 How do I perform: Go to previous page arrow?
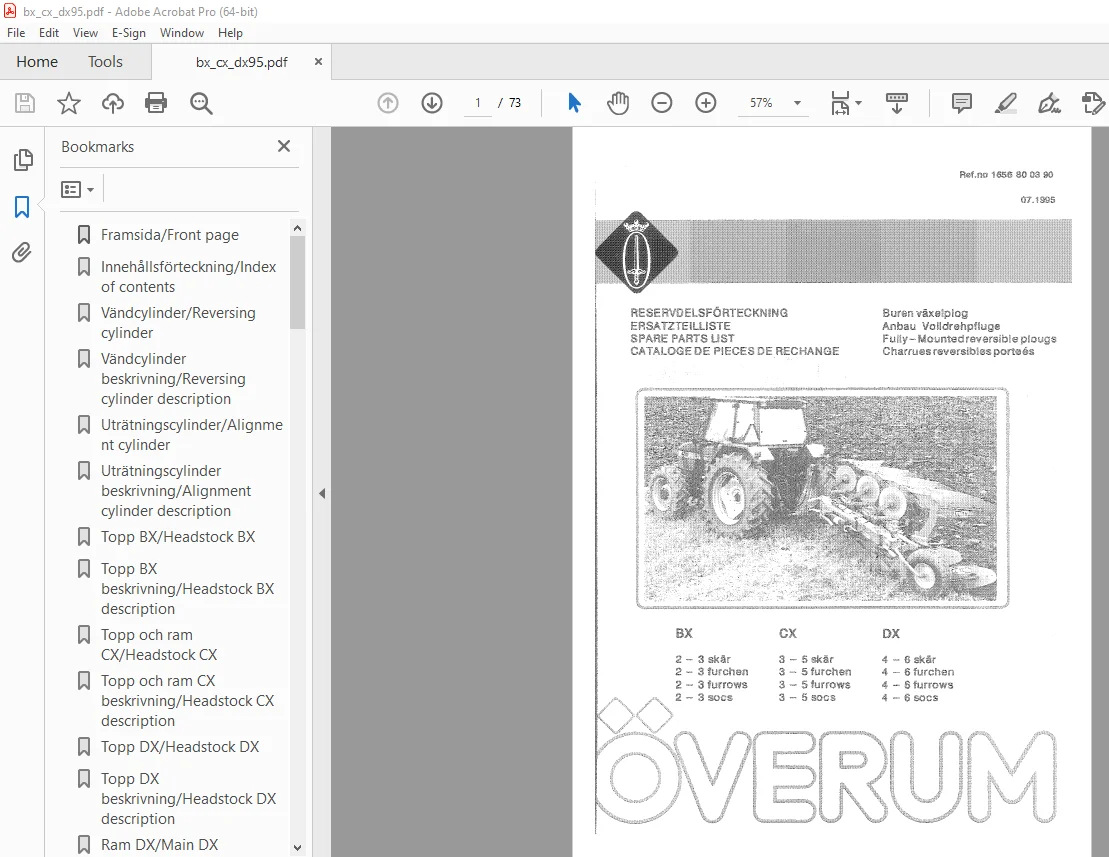[x=388, y=103]
